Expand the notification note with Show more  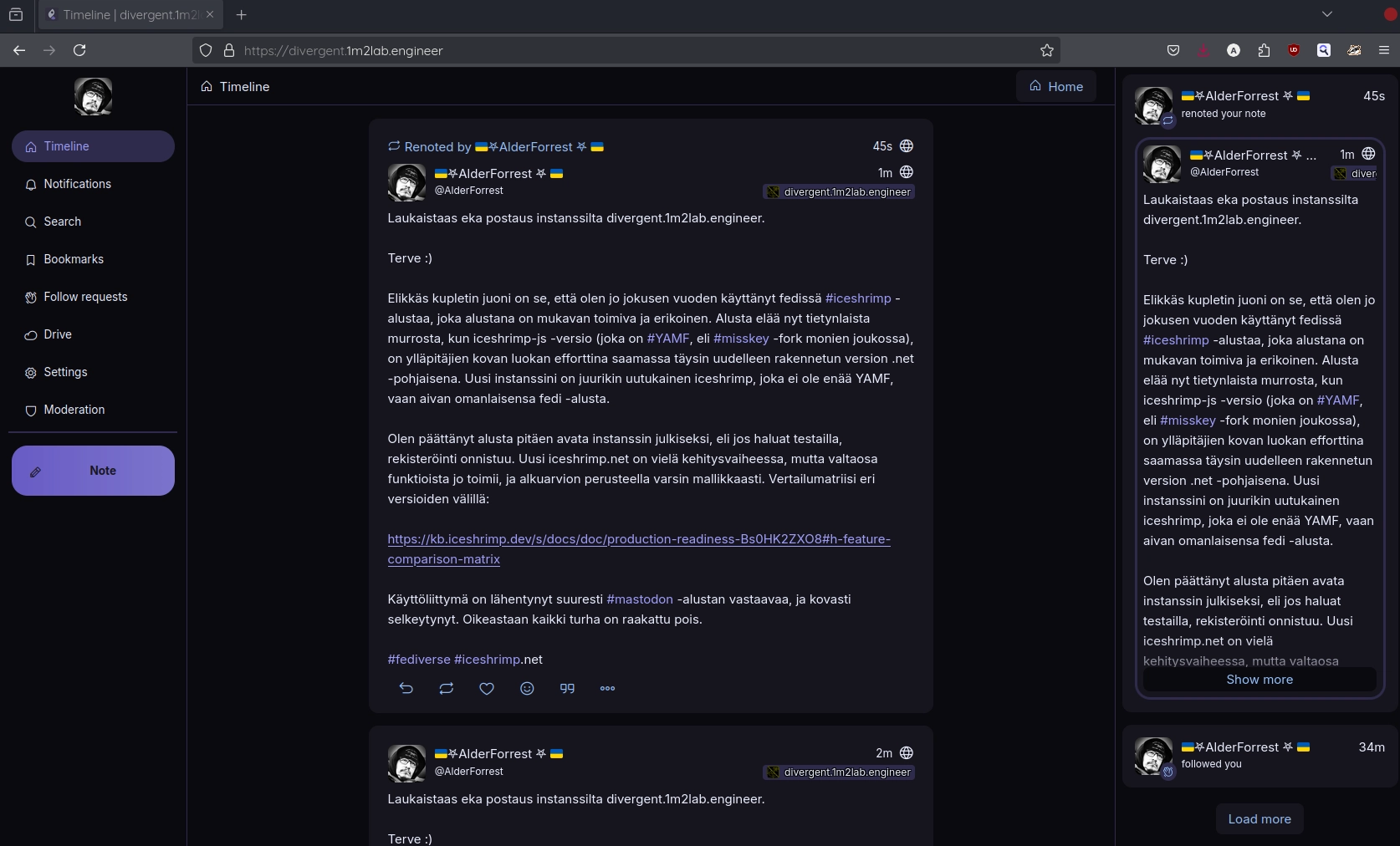[x=1259, y=680]
